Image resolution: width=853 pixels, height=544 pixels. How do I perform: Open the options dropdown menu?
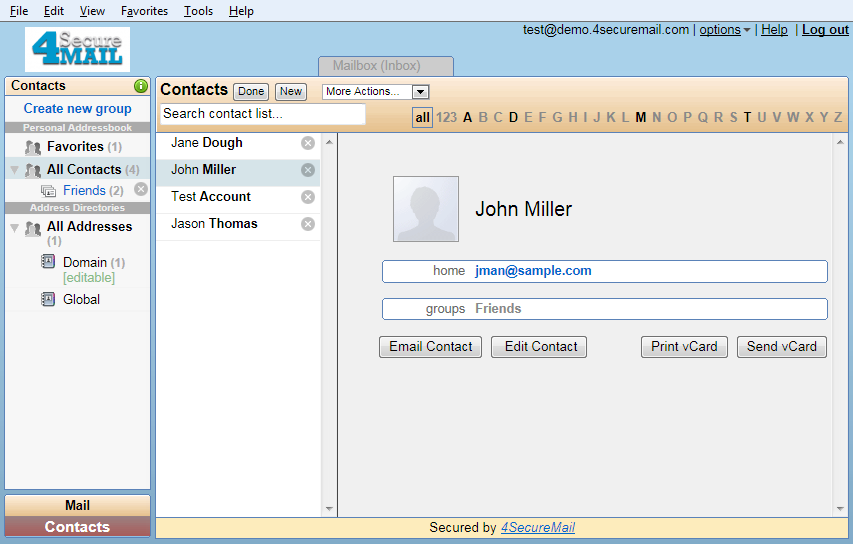click(x=725, y=30)
